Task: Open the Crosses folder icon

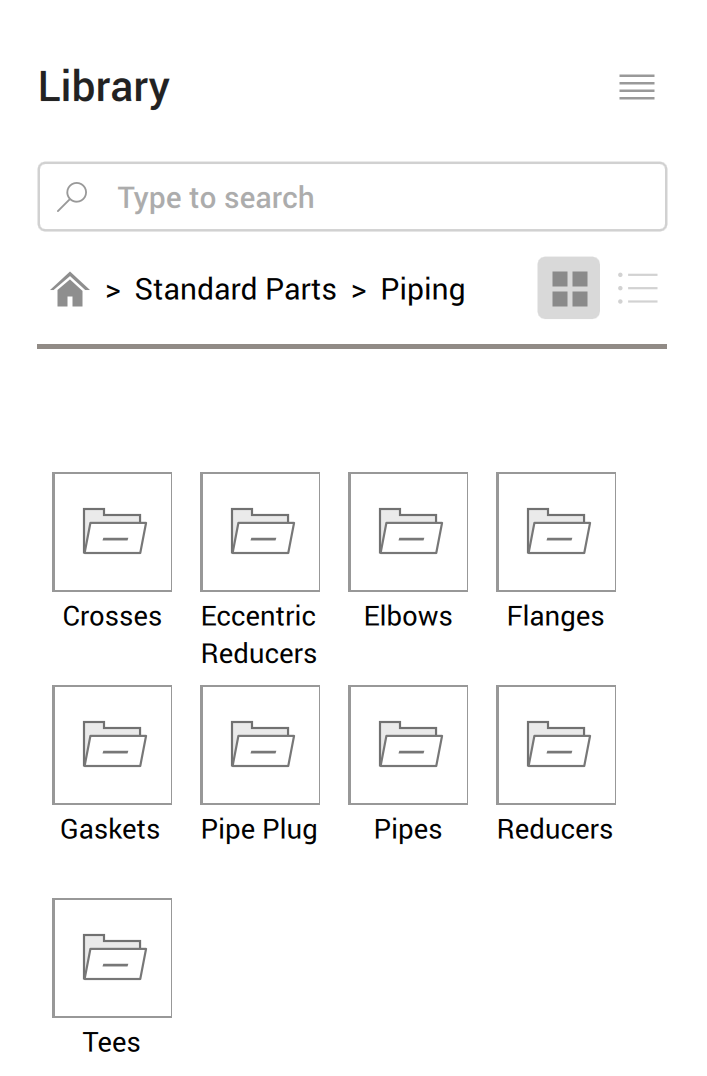Action: pyautogui.click(x=112, y=531)
